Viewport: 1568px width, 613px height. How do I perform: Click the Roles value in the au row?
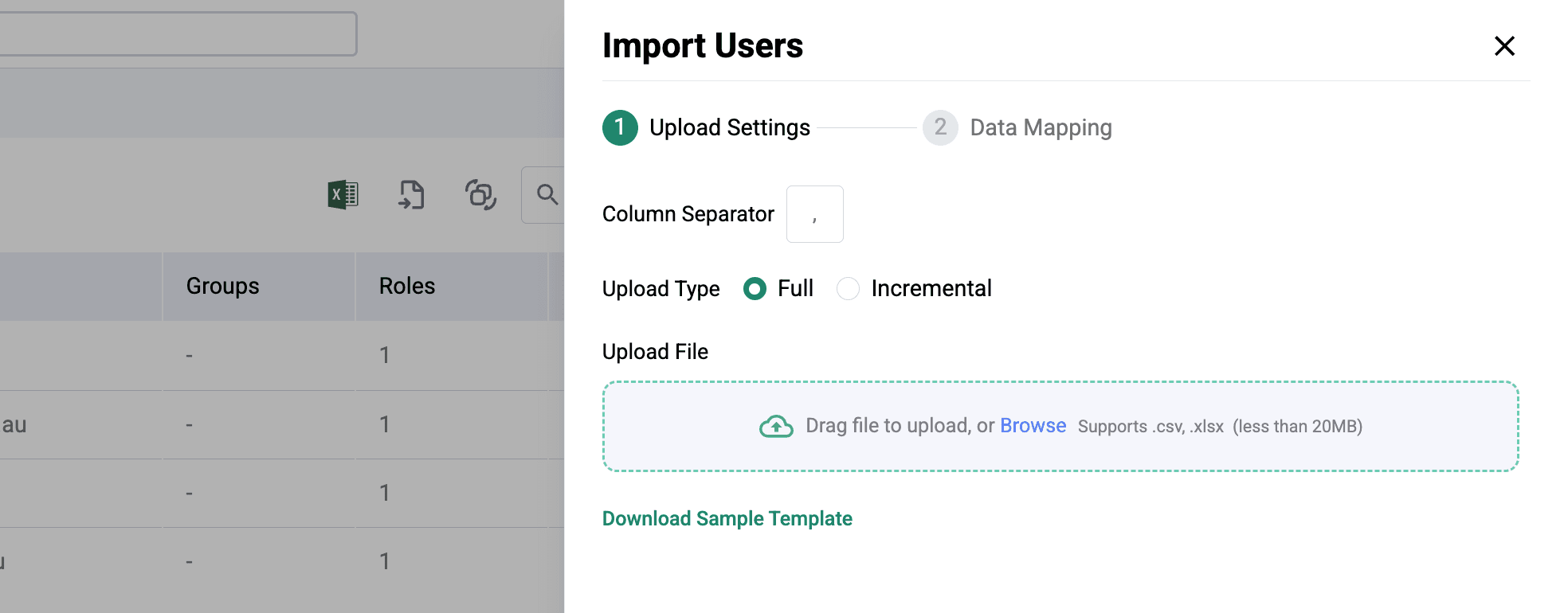pyautogui.click(x=385, y=424)
